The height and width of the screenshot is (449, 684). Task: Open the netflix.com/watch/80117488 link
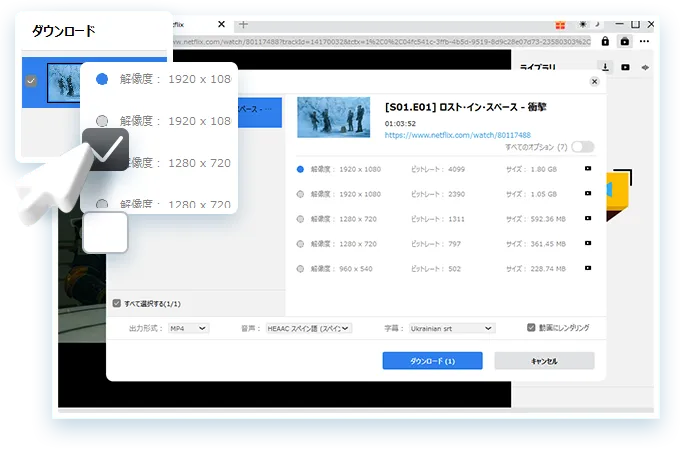tap(458, 135)
